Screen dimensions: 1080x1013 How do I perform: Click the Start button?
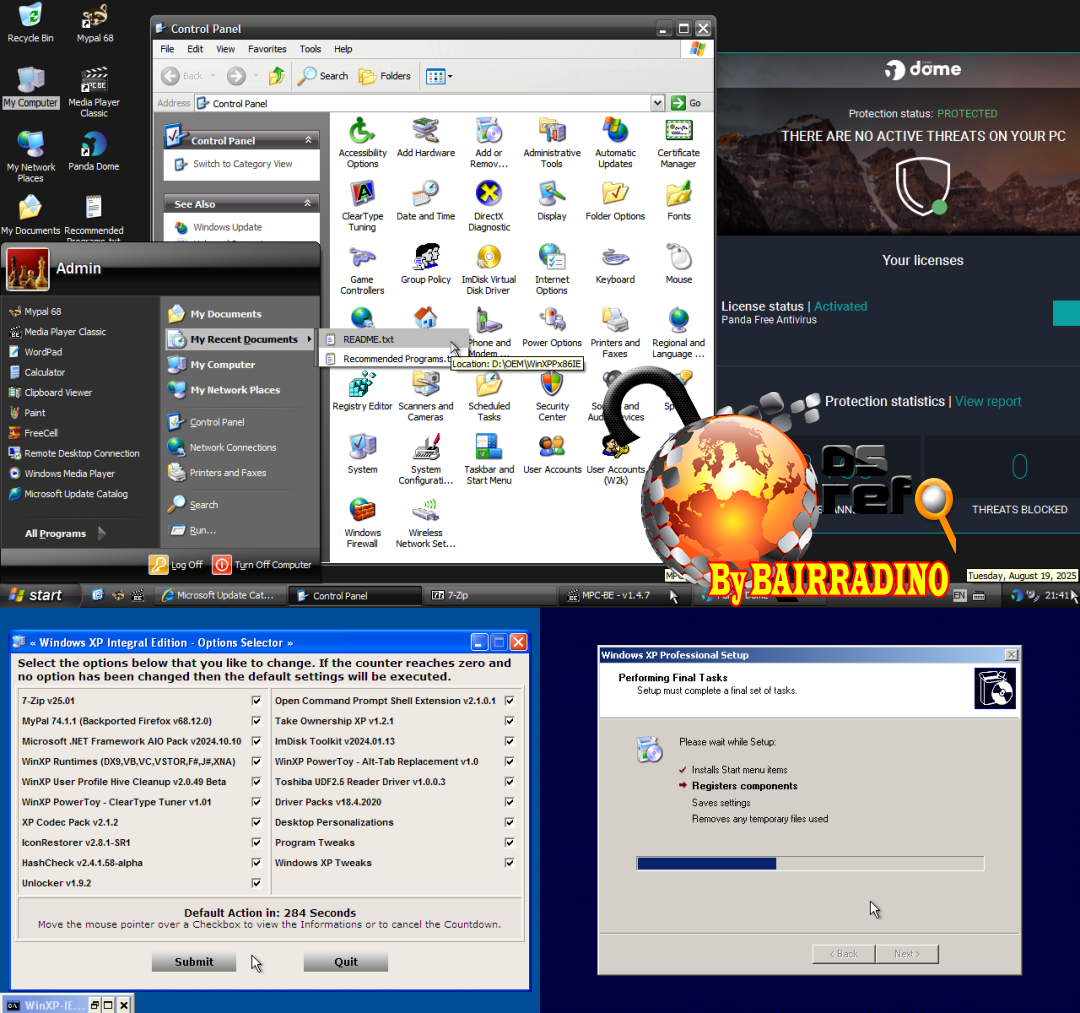[39, 595]
